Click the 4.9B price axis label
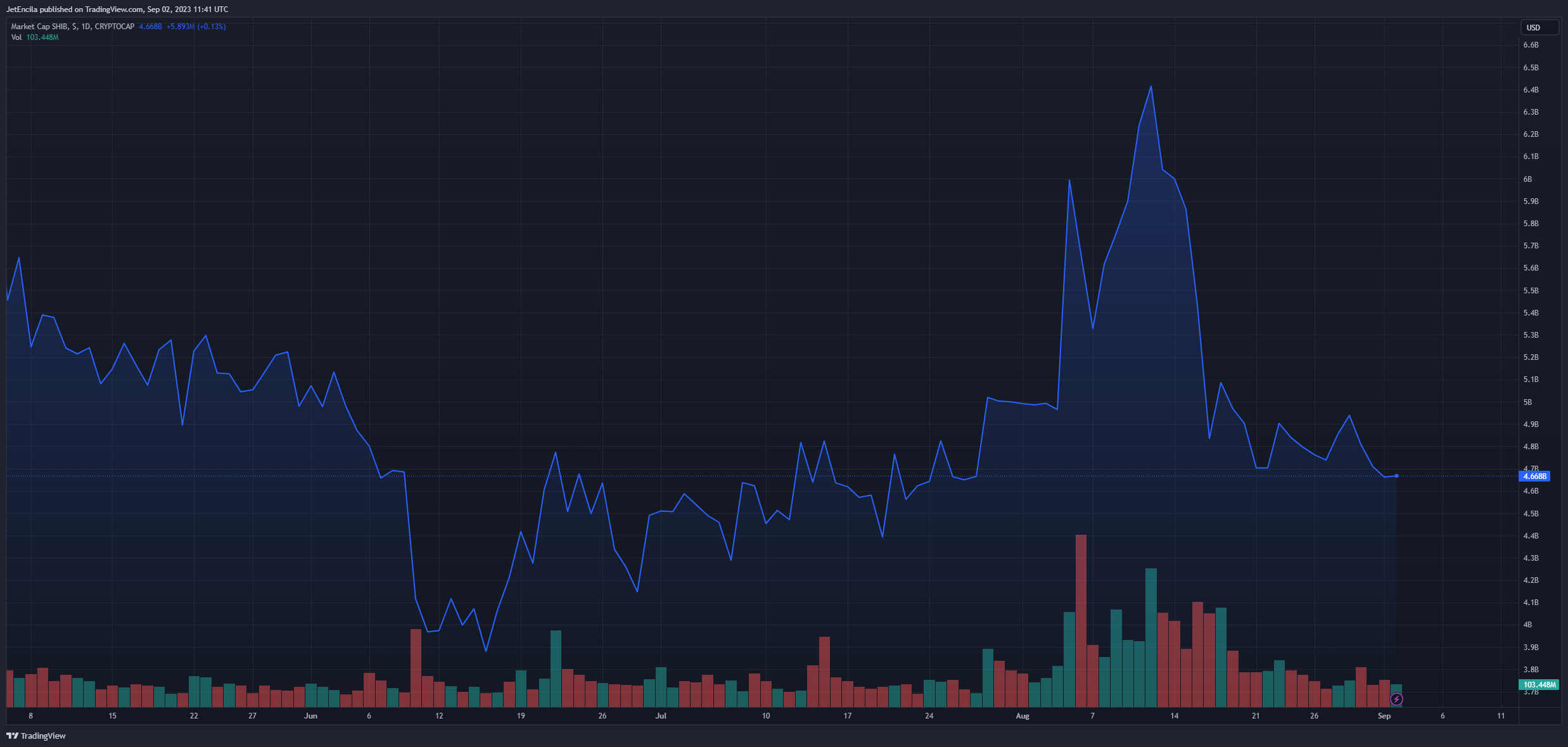 [x=1531, y=425]
